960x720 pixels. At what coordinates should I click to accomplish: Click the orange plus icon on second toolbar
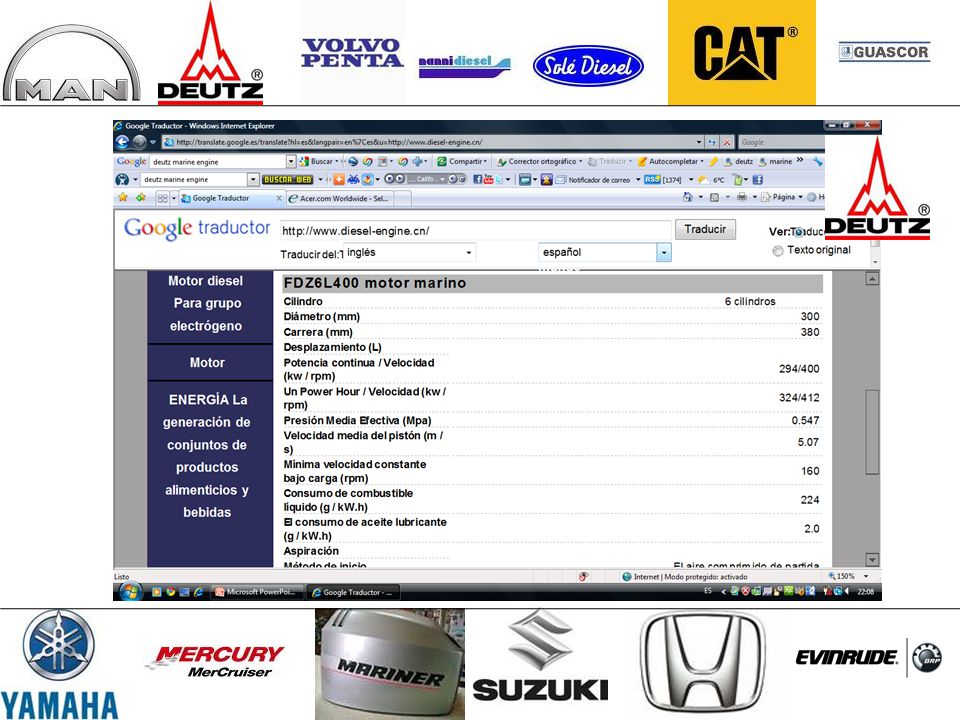pyautogui.click(x=339, y=179)
